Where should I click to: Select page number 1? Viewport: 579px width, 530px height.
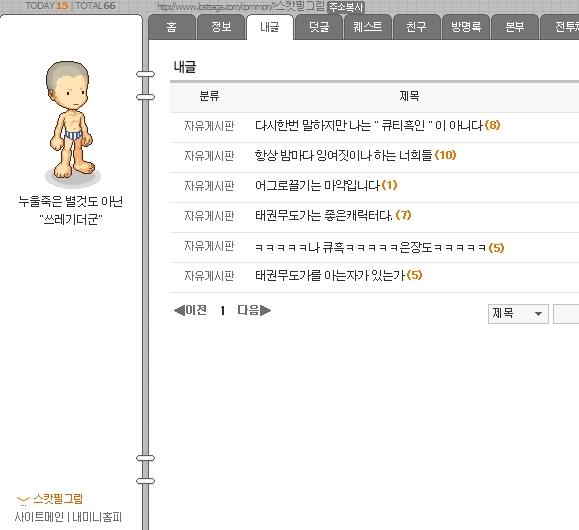(x=222, y=311)
